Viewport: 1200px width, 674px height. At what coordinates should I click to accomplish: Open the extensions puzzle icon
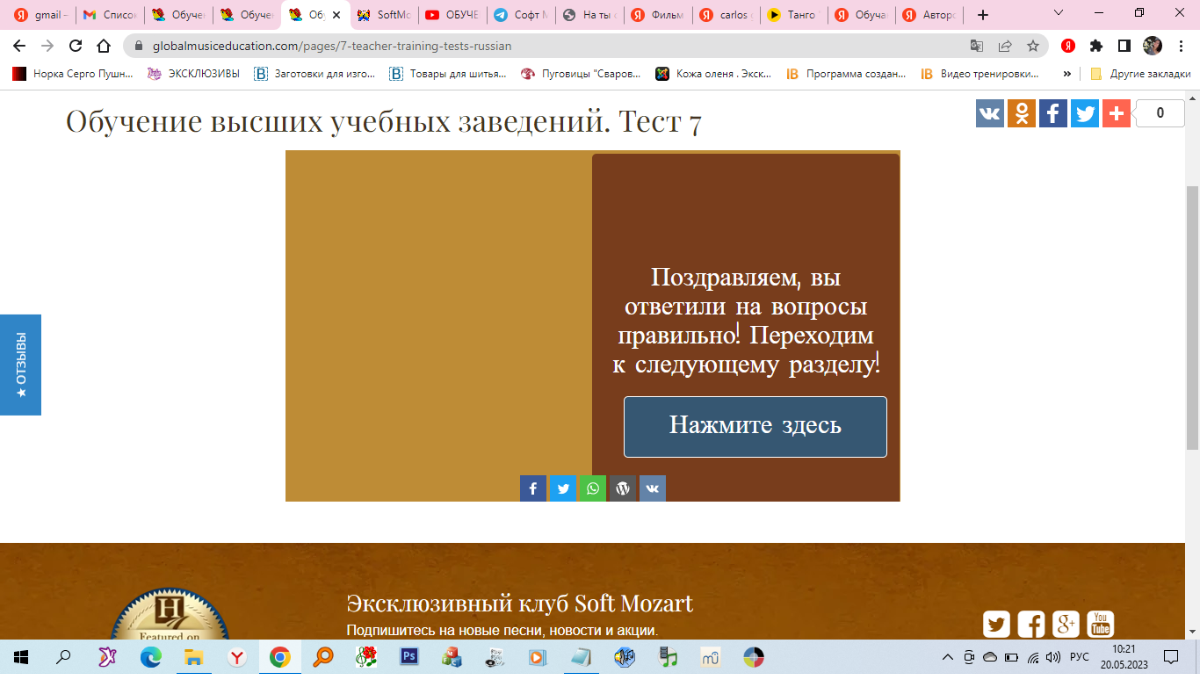point(1096,46)
